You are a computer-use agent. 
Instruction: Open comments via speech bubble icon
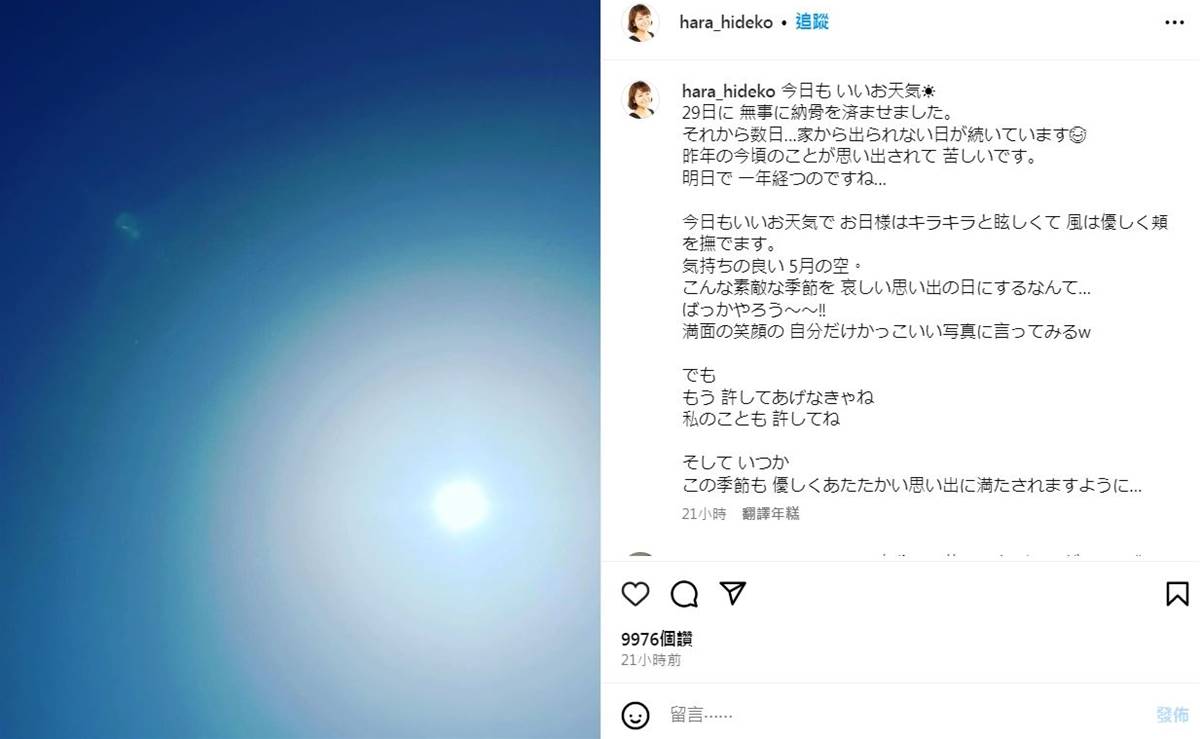click(684, 594)
